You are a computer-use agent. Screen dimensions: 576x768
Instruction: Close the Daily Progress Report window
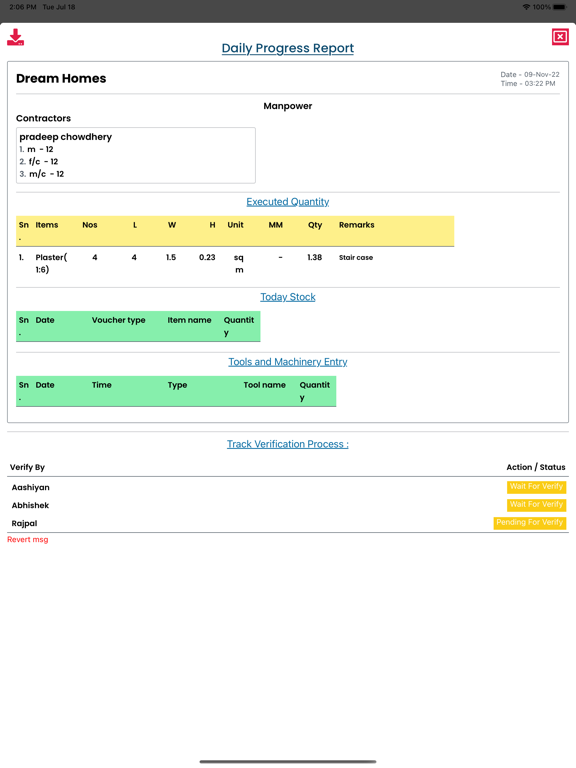point(560,37)
